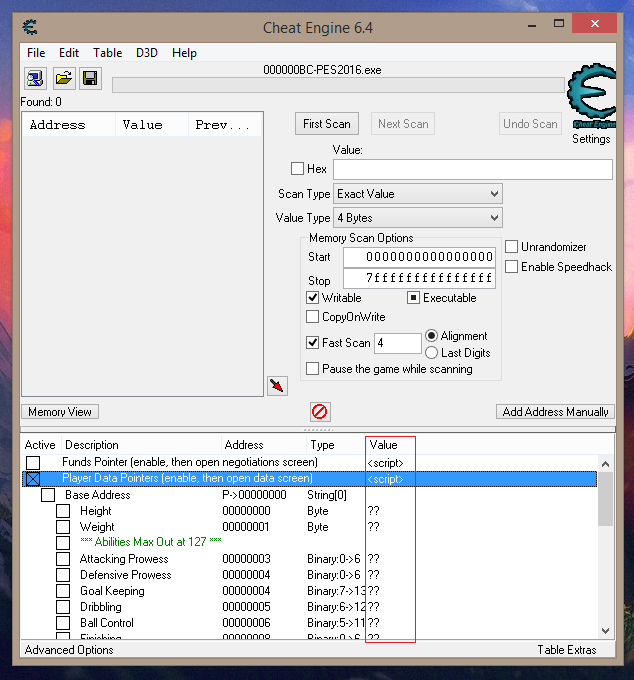Image resolution: width=634 pixels, height=680 pixels.
Task: Click Add Address Manually
Action: click(555, 412)
